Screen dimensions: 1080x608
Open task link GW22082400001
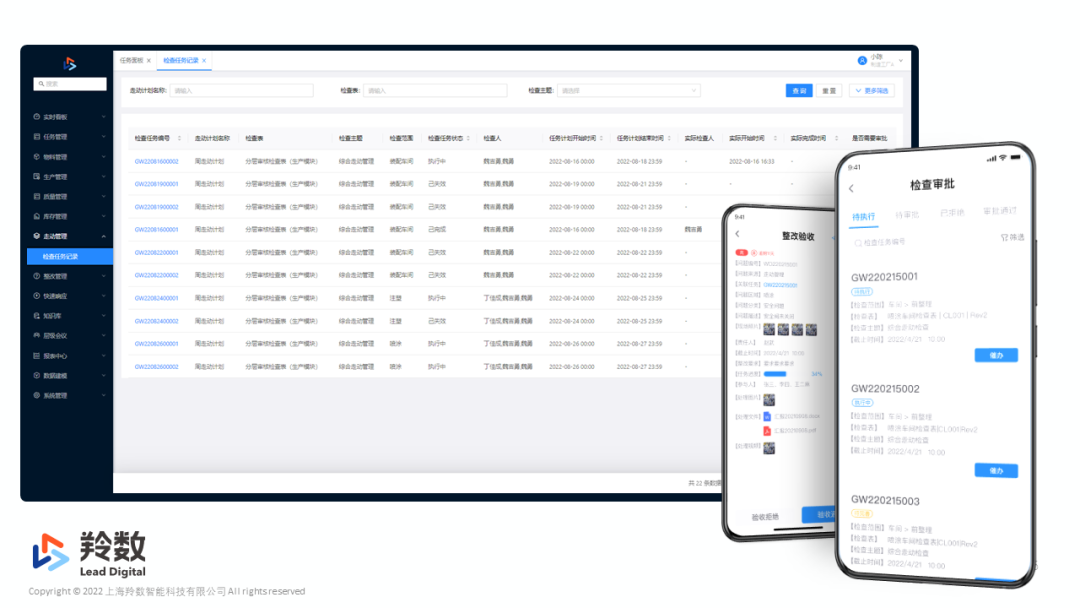156,298
